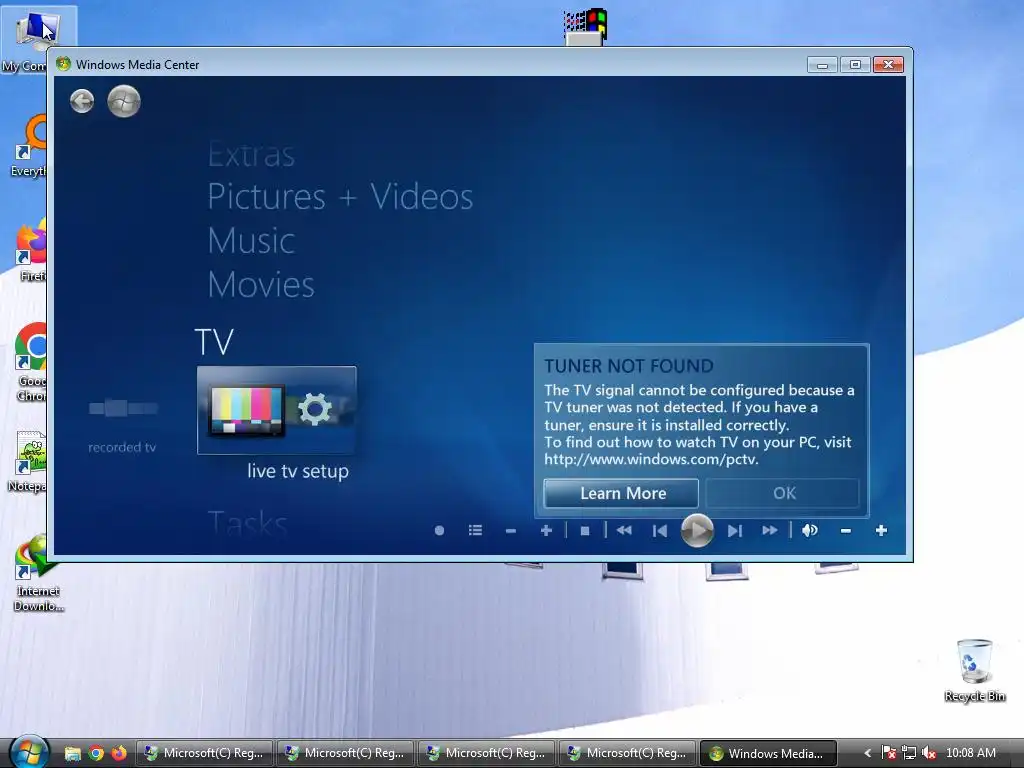The width and height of the screenshot is (1024, 768).
Task: Select Pictures + Videos menu strip
Action: pos(340,197)
